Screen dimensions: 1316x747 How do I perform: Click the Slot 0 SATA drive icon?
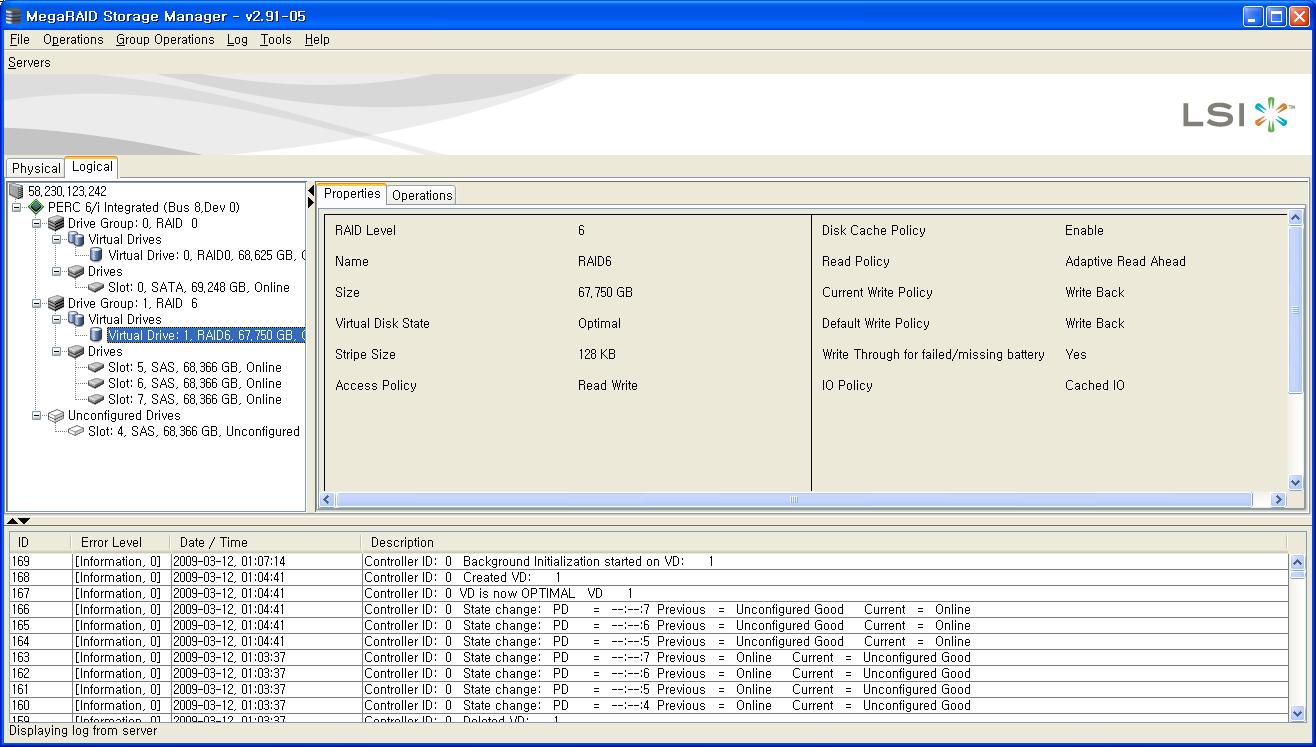(96, 287)
